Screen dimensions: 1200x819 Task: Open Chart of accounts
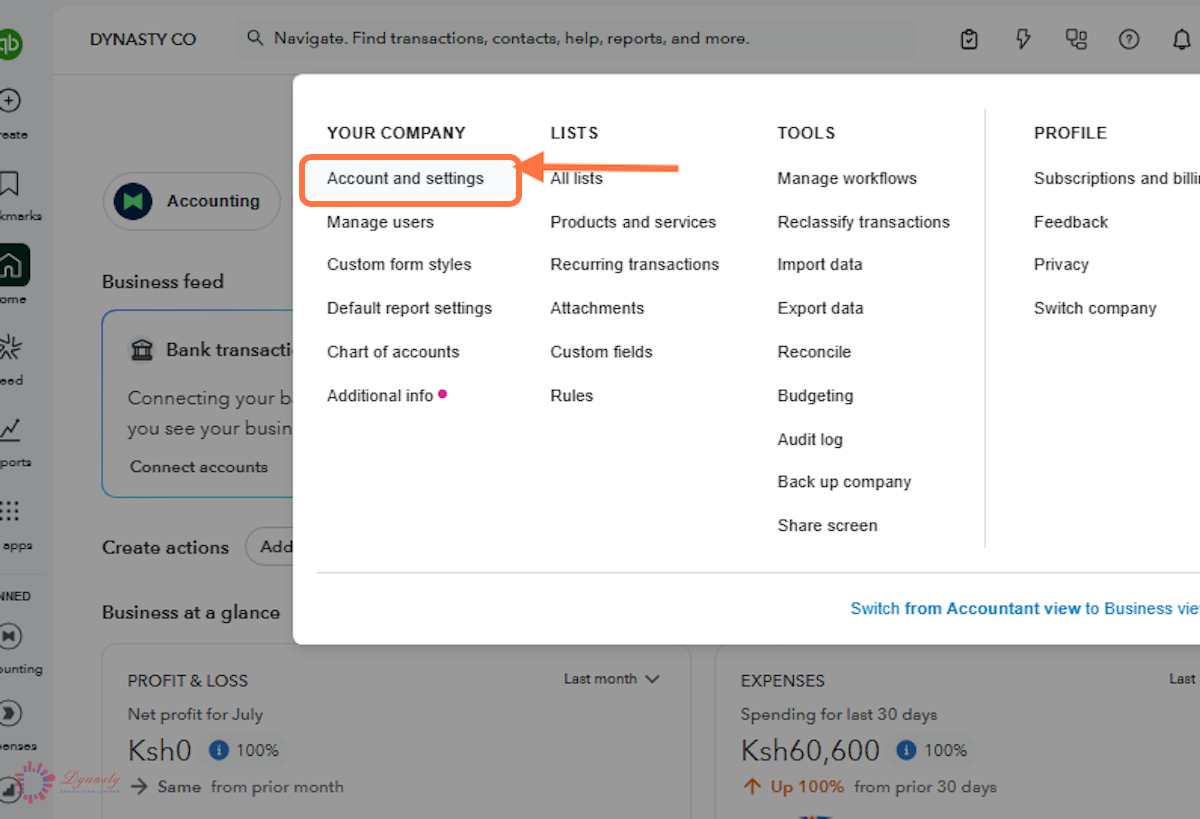pos(393,352)
